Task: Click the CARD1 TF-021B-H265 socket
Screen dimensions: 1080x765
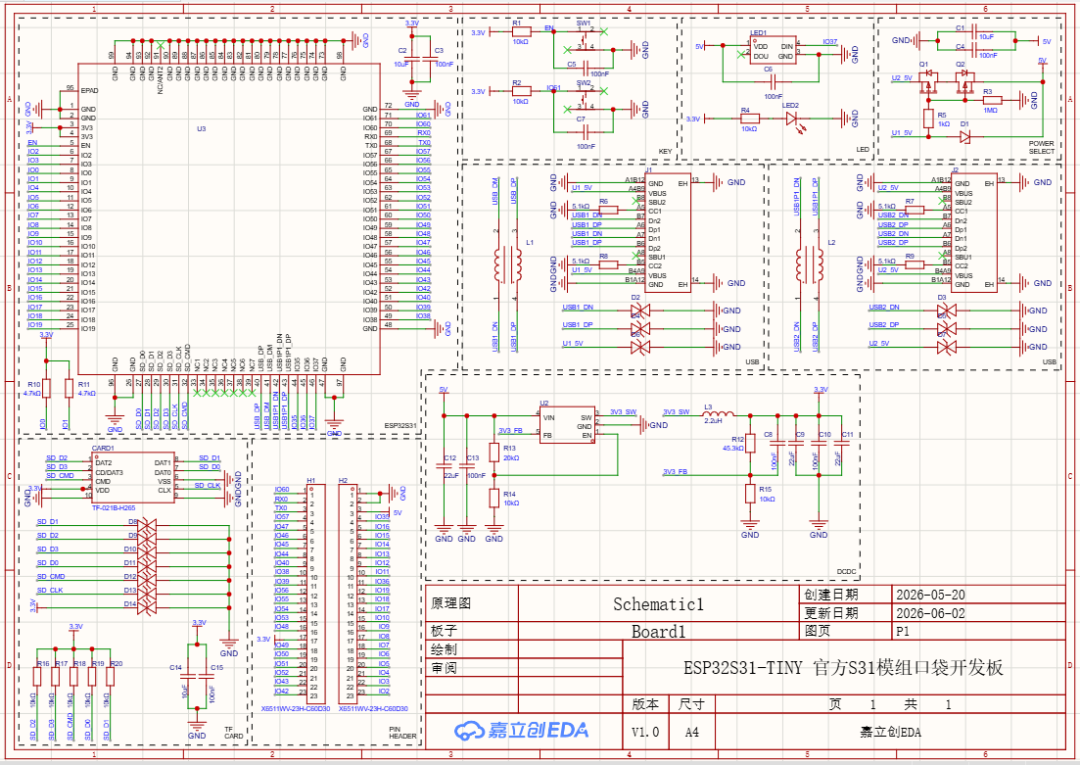Action: point(132,477)
